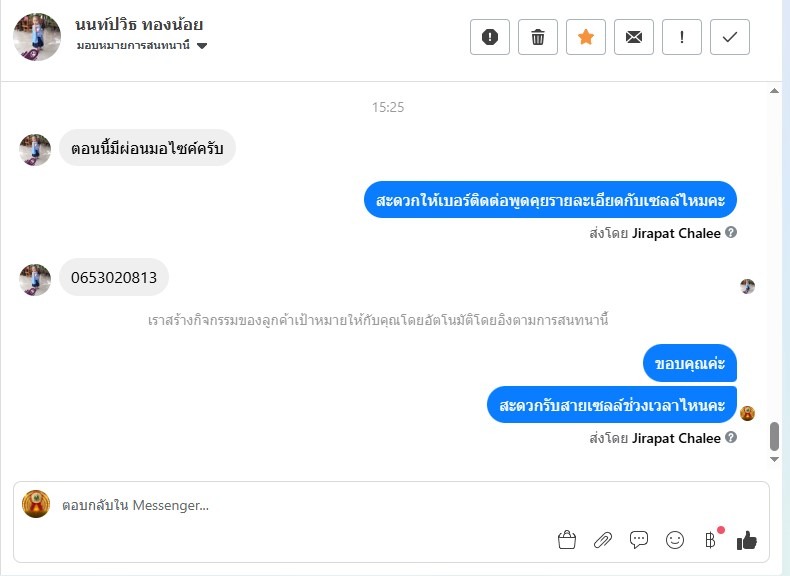Mark conversation done with checkmark
The height and width of the screenshot is (576, 790).
click(x=730, y=37)
